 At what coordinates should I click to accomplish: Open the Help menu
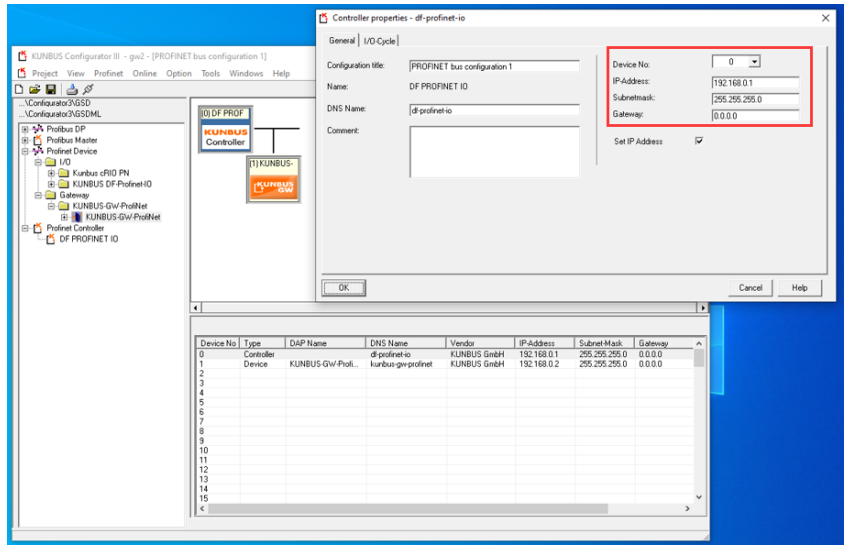tap(281, 73)
